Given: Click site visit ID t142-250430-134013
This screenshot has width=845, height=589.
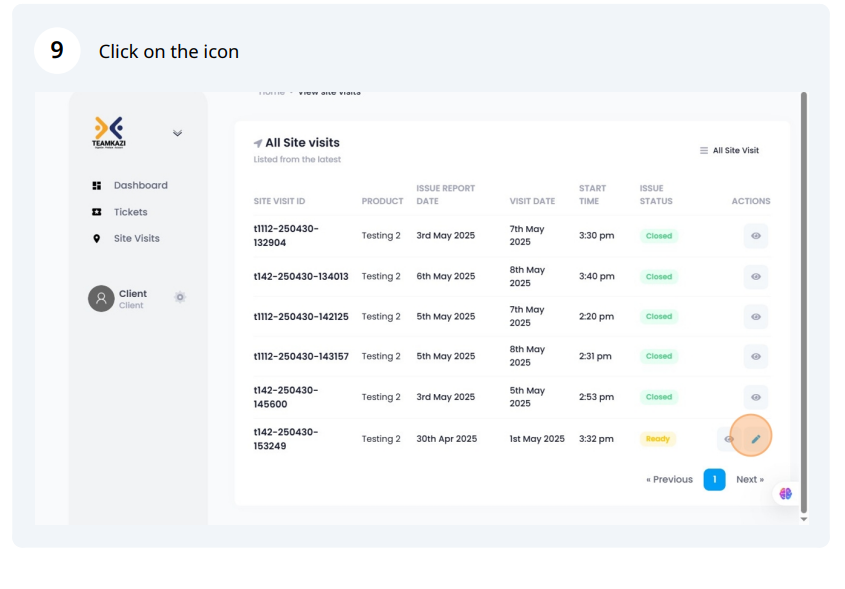Looking at the screenshot, I should [x=301, y=276].
